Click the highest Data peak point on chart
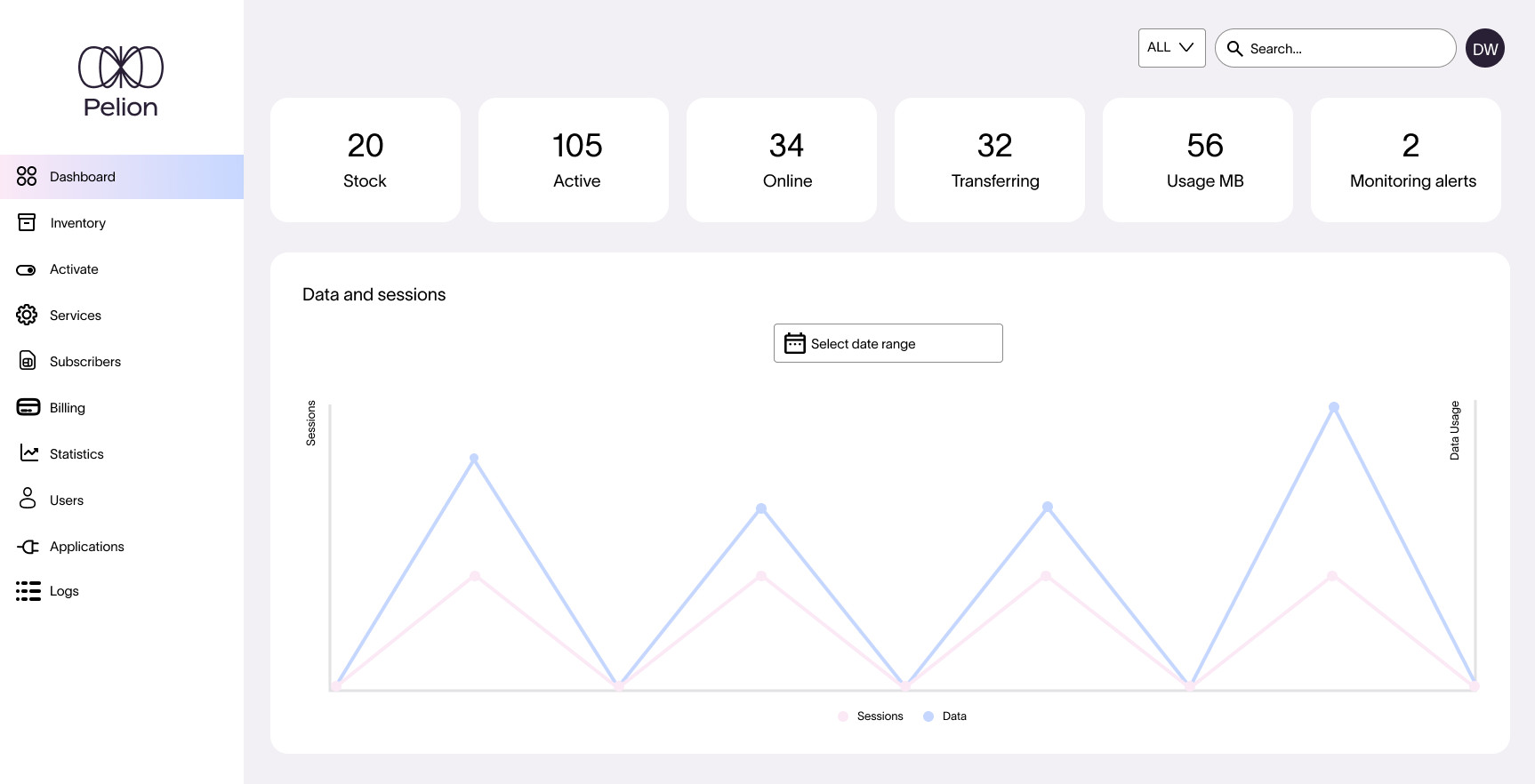 pyautogui.click(x=1333, y=407)
